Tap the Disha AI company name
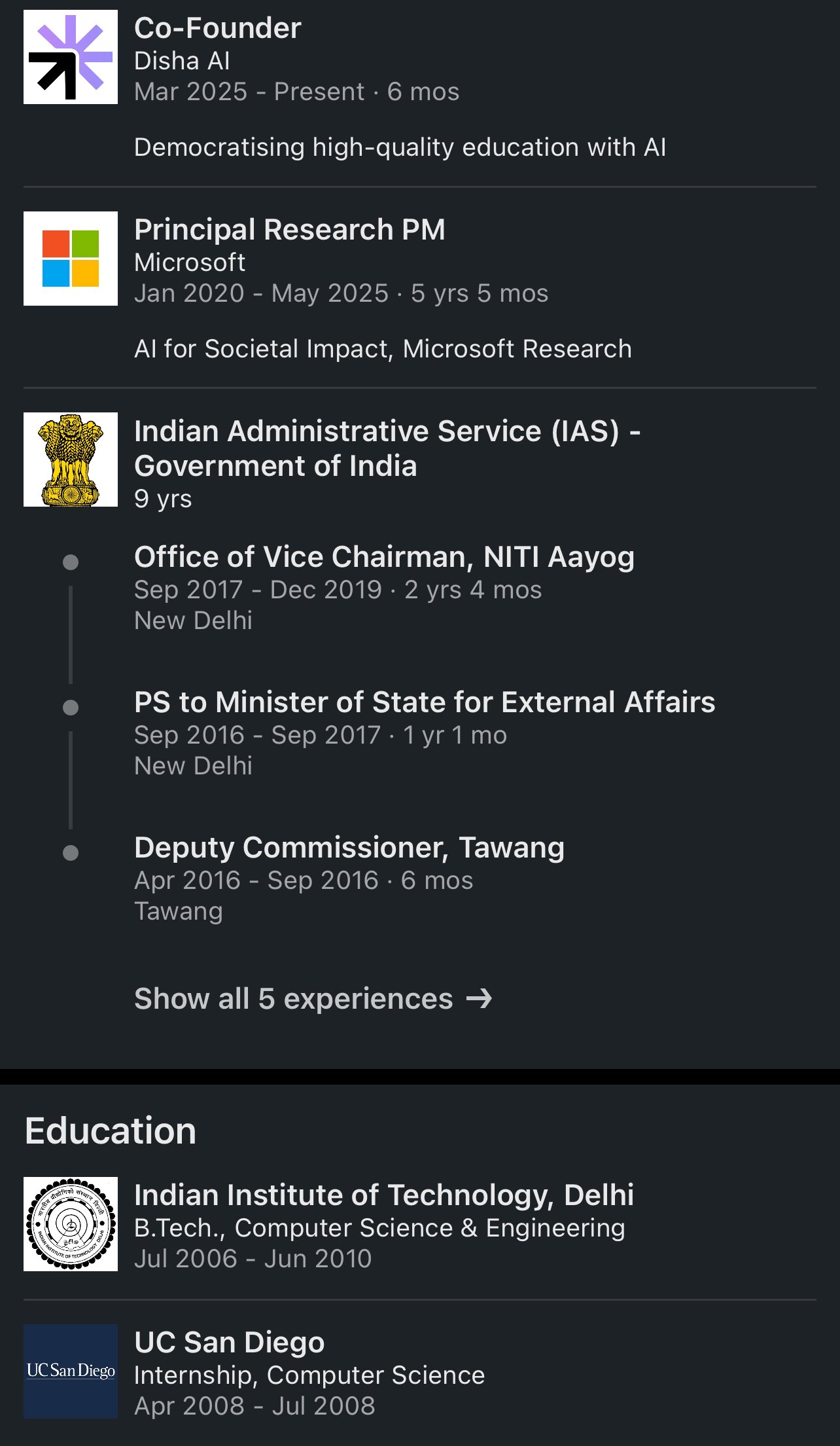840x1446 pixels. click(182, 61)
